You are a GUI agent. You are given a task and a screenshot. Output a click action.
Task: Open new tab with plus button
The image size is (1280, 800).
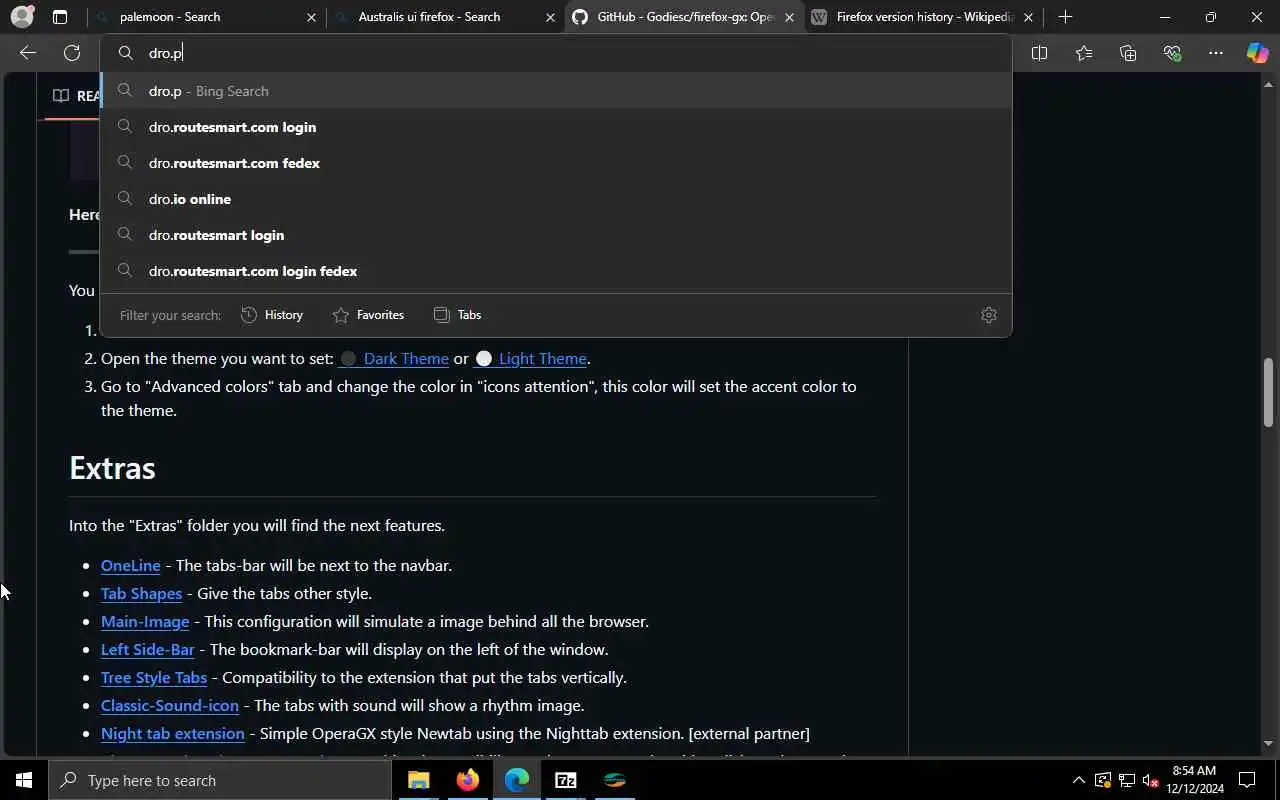coord(1065,17)
